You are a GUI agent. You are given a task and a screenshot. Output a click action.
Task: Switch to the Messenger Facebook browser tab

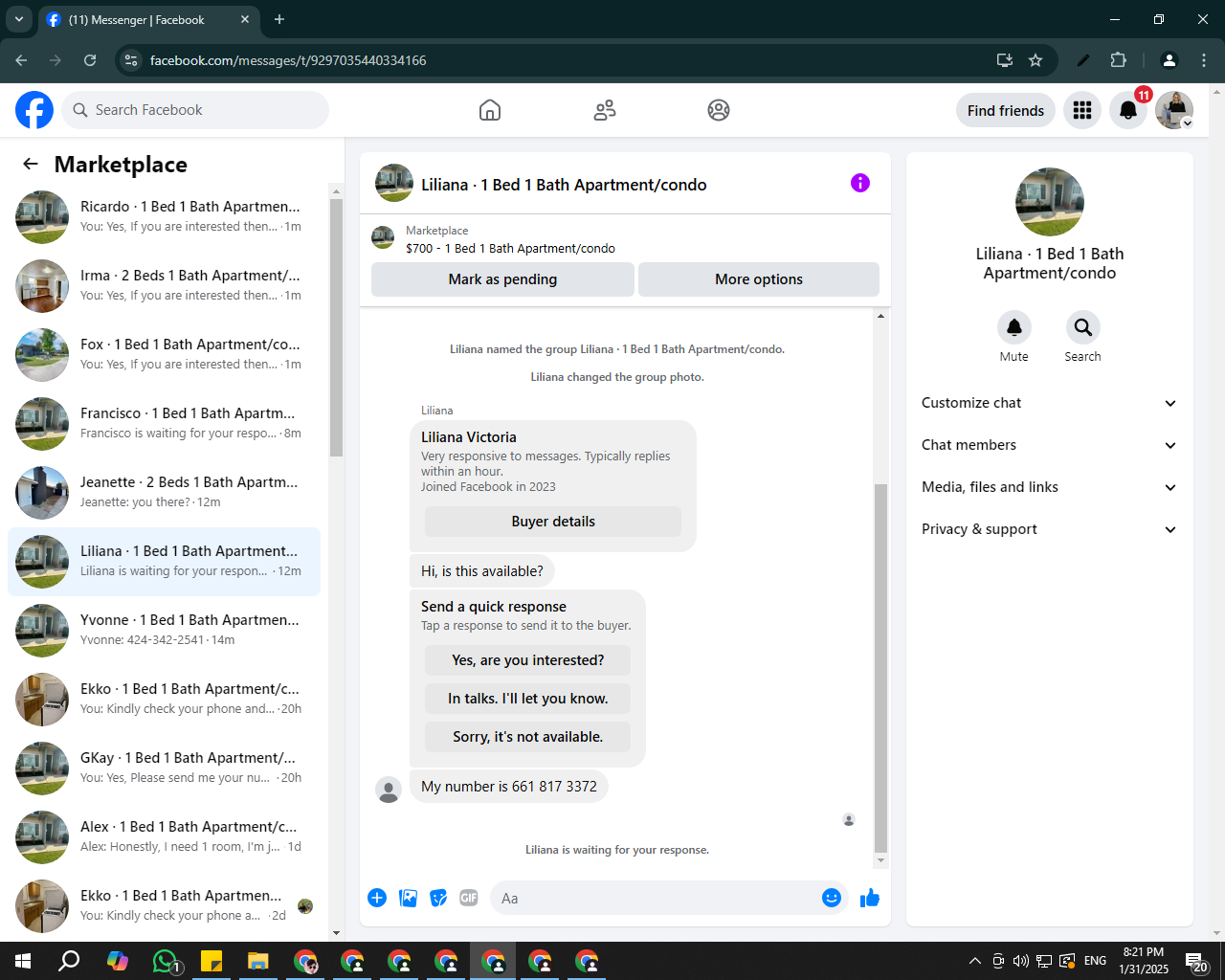149,19
